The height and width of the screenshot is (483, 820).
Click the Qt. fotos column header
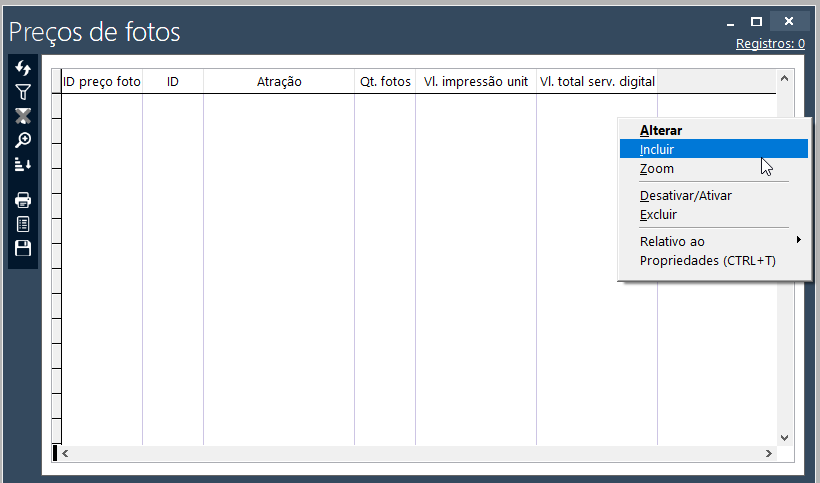tap(385, 82)
